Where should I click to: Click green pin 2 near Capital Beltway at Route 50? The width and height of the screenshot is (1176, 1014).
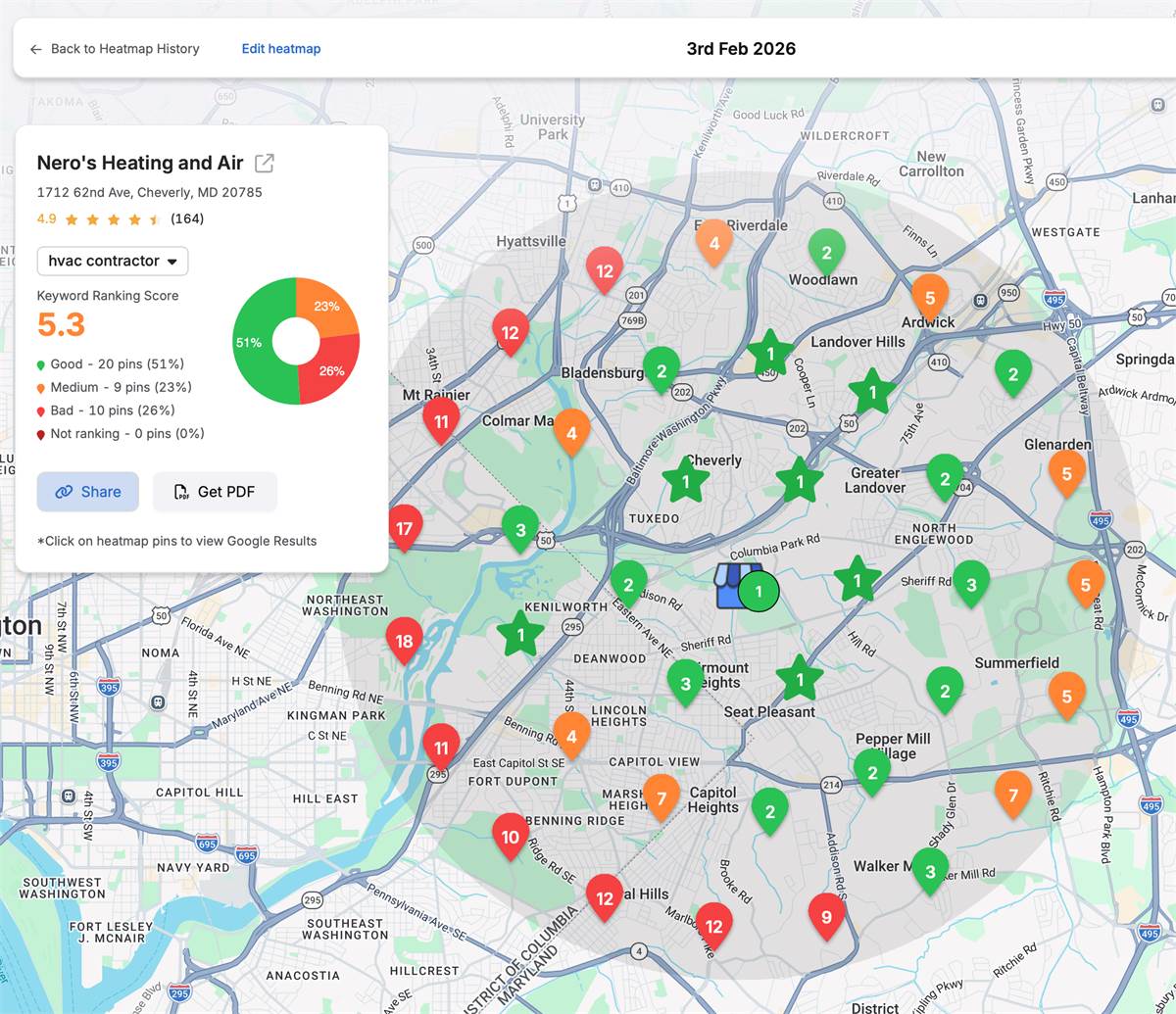(1013, 374)
